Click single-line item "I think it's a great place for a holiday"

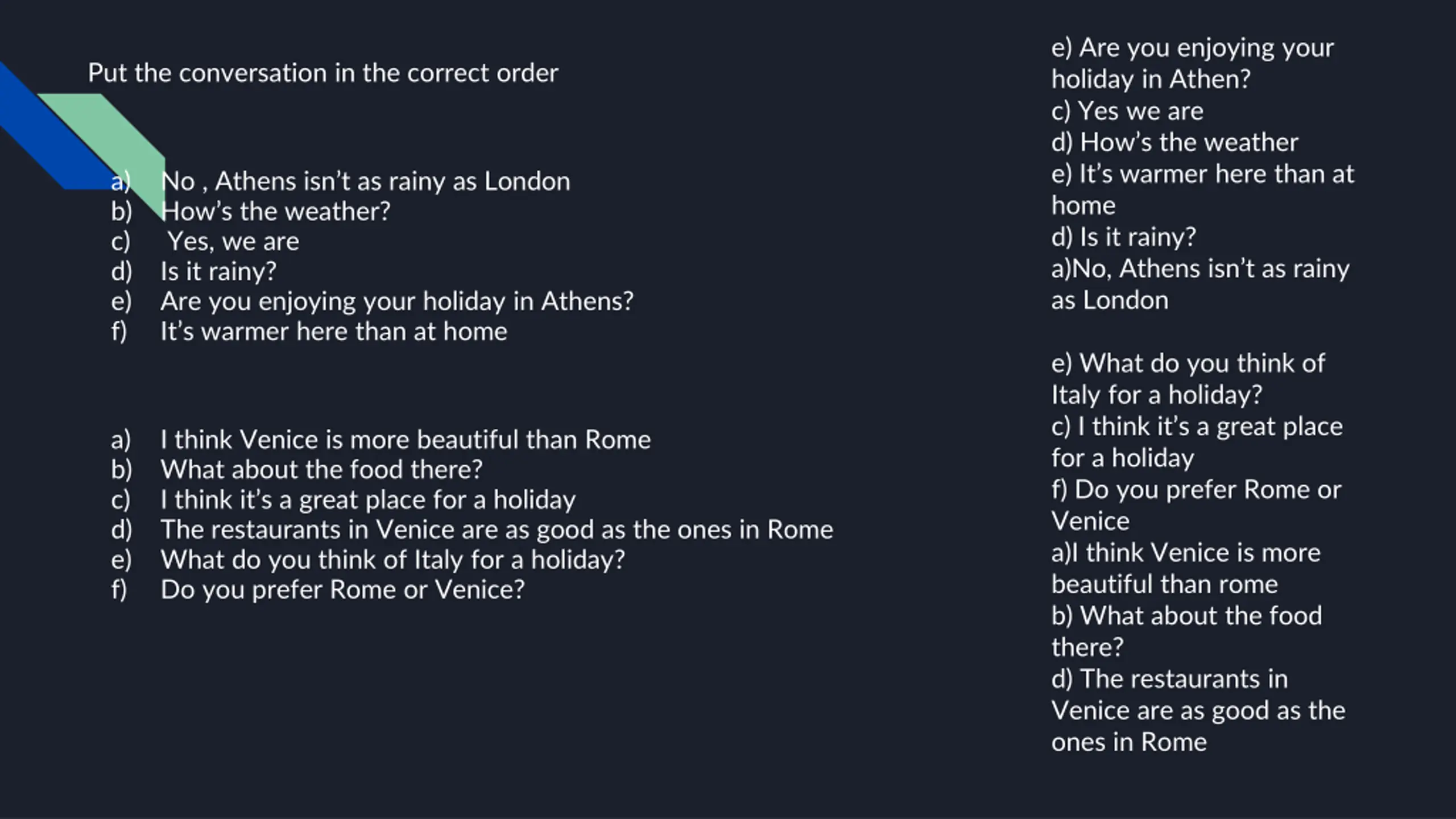pyautogui.click(x=368, y=500)
